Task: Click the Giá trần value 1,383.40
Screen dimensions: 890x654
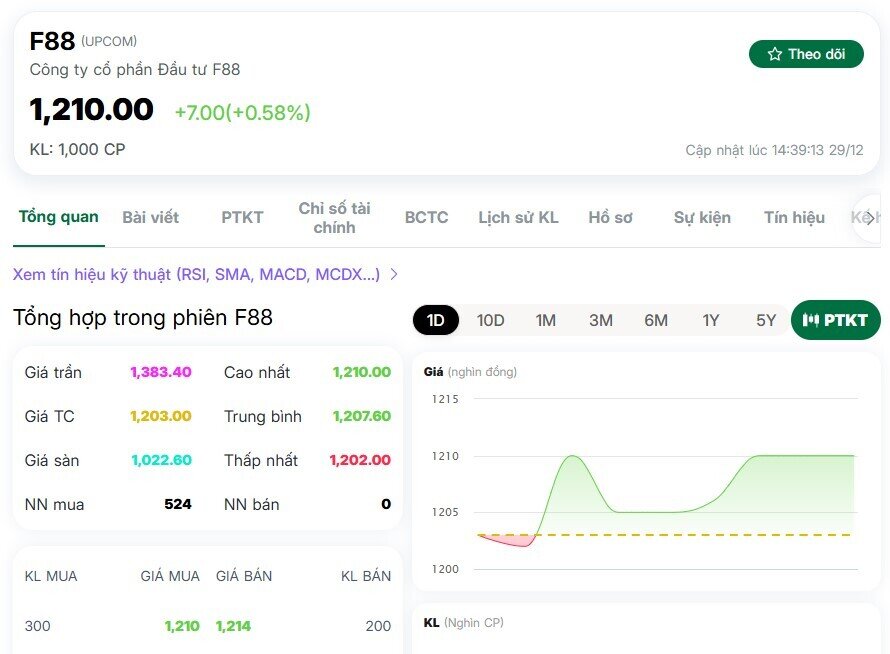Action: (161, 372)
